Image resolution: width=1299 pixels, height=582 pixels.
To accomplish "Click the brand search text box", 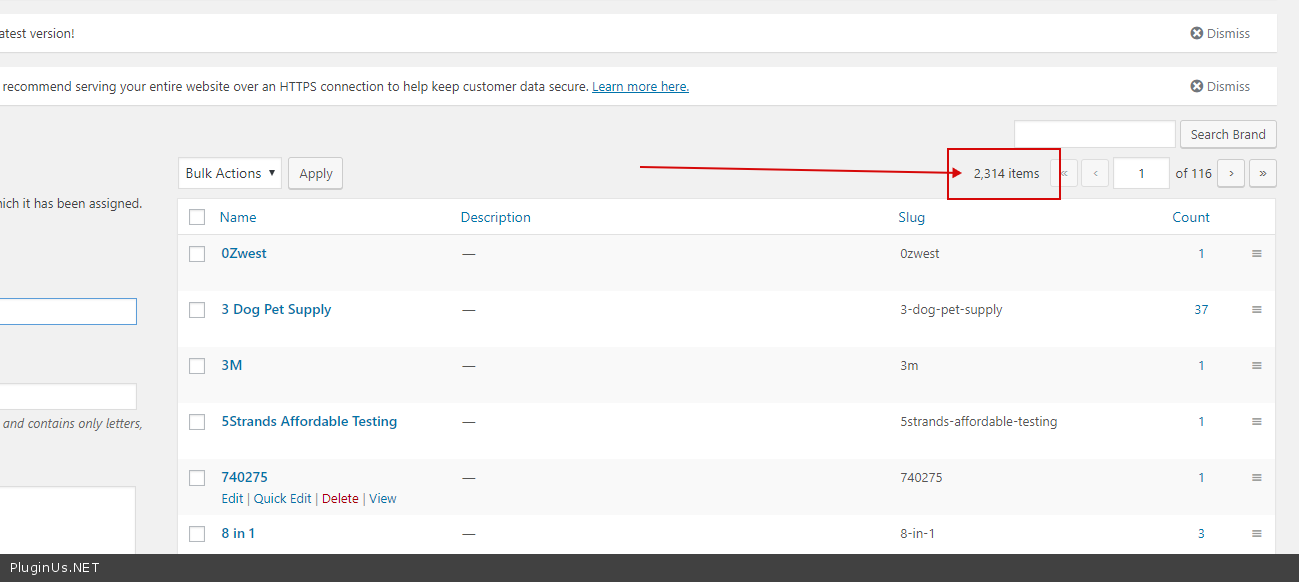I will coord(1094,134).
